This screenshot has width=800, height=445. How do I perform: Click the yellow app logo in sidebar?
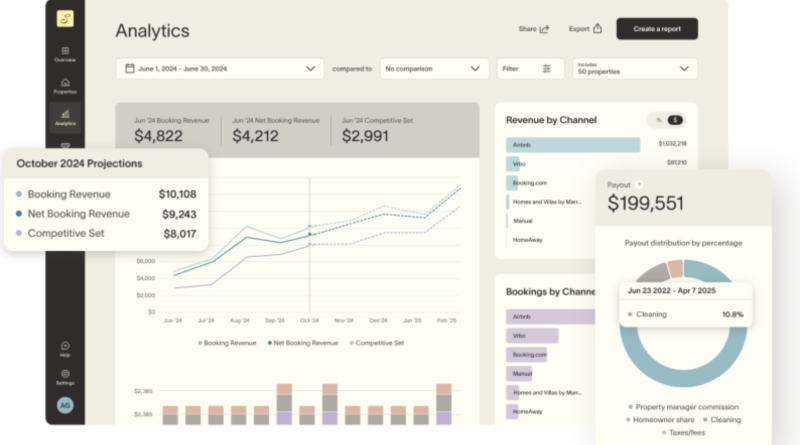coord(65,19)
